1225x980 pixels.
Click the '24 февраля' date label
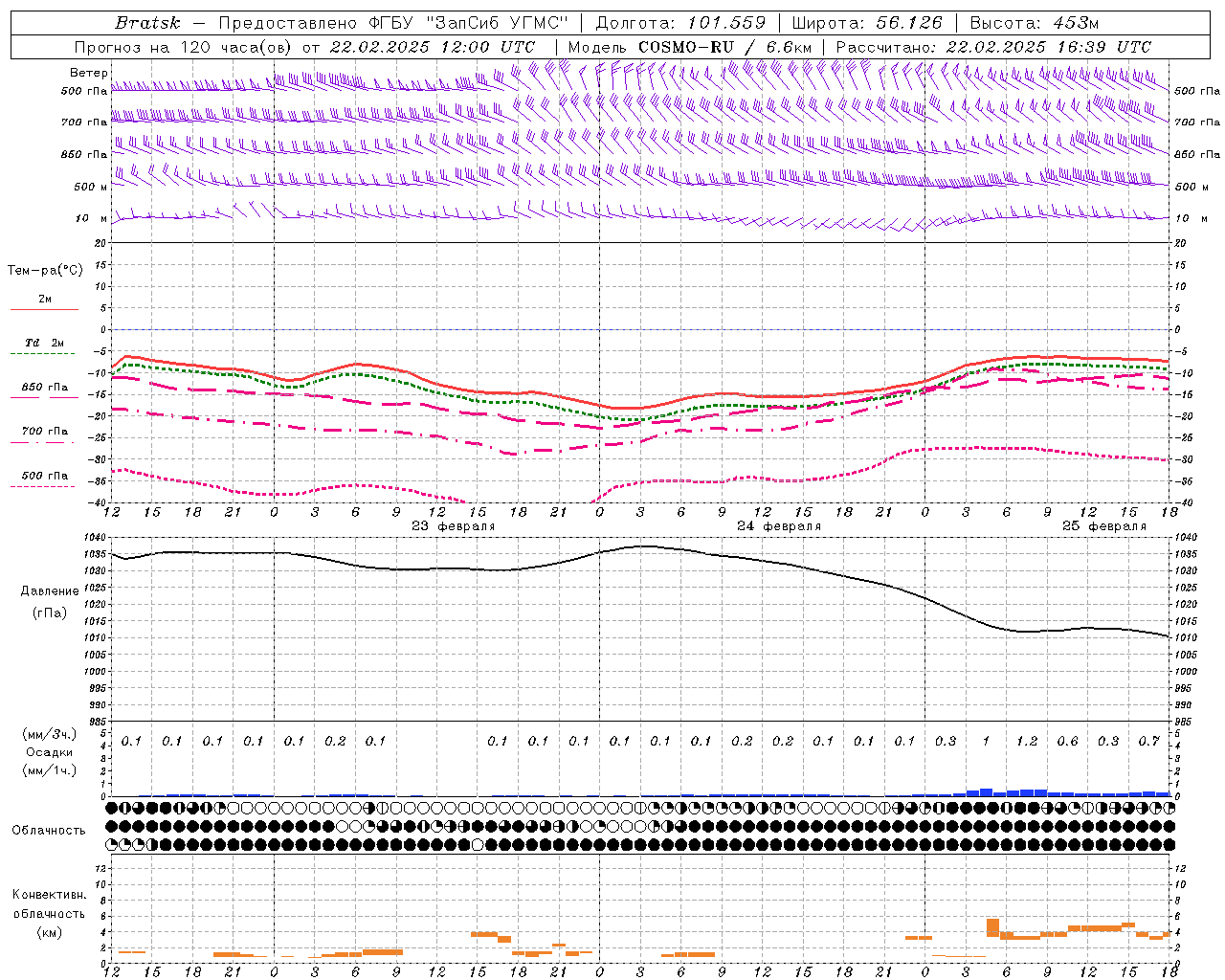778,526
